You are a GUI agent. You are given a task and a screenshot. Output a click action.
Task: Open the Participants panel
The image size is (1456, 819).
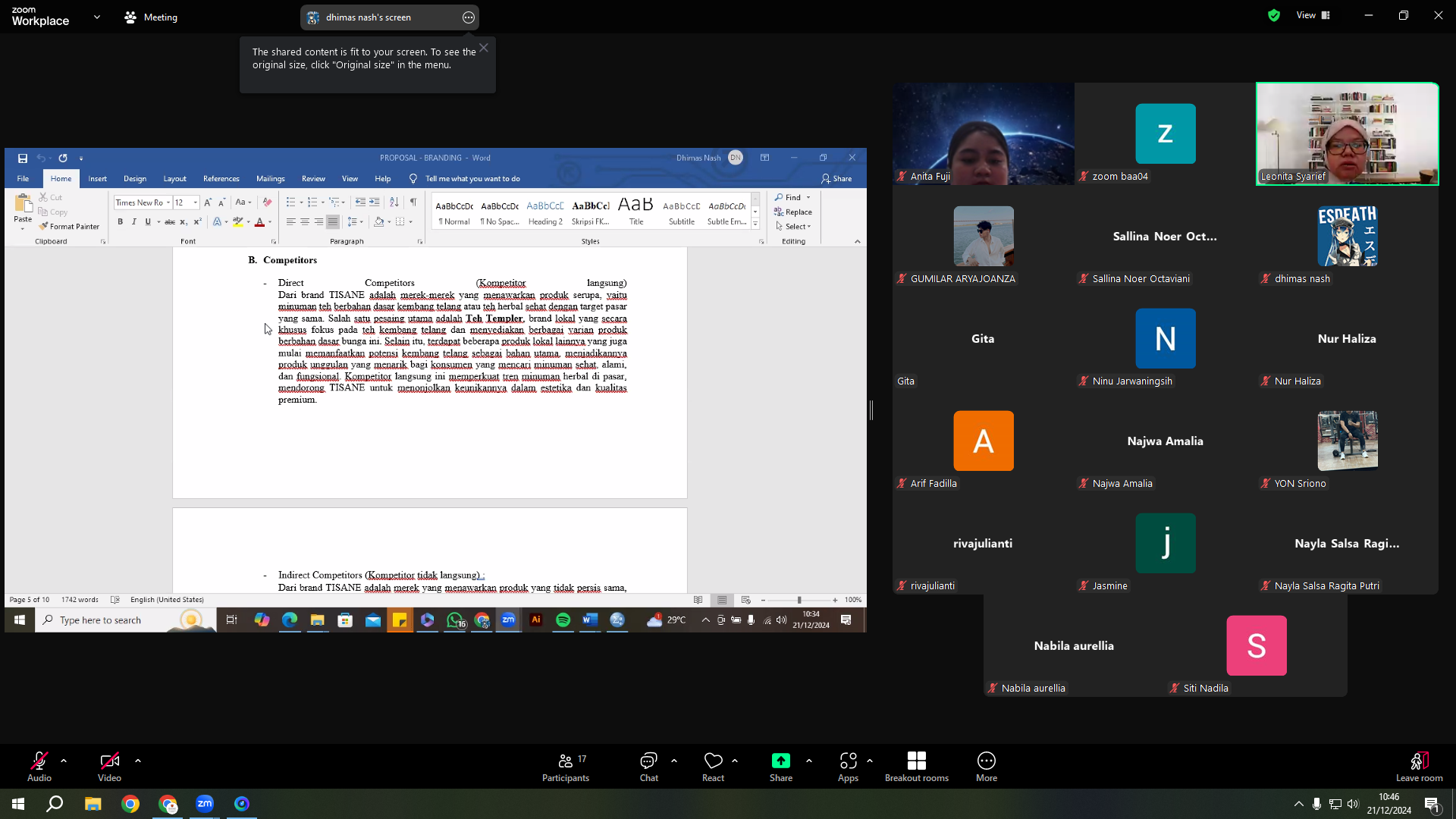[566, 766]
